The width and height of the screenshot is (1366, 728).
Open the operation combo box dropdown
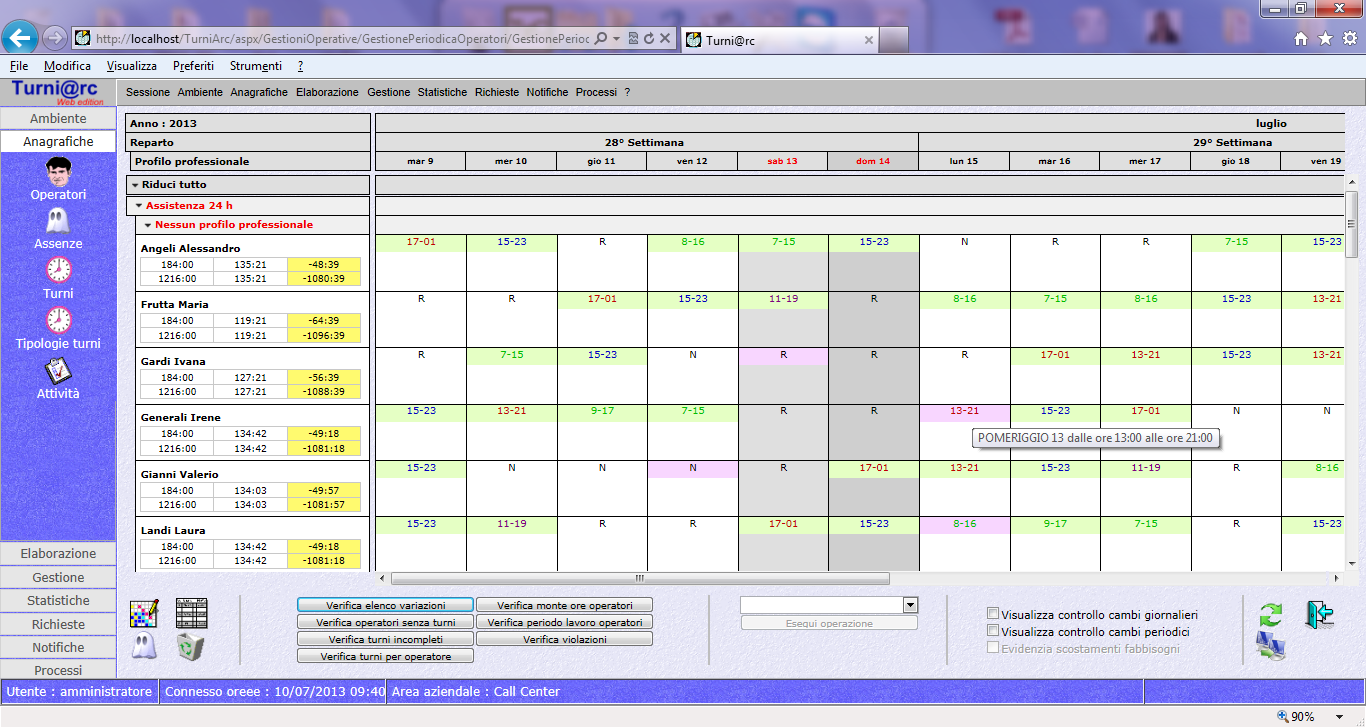coord(910,605)
